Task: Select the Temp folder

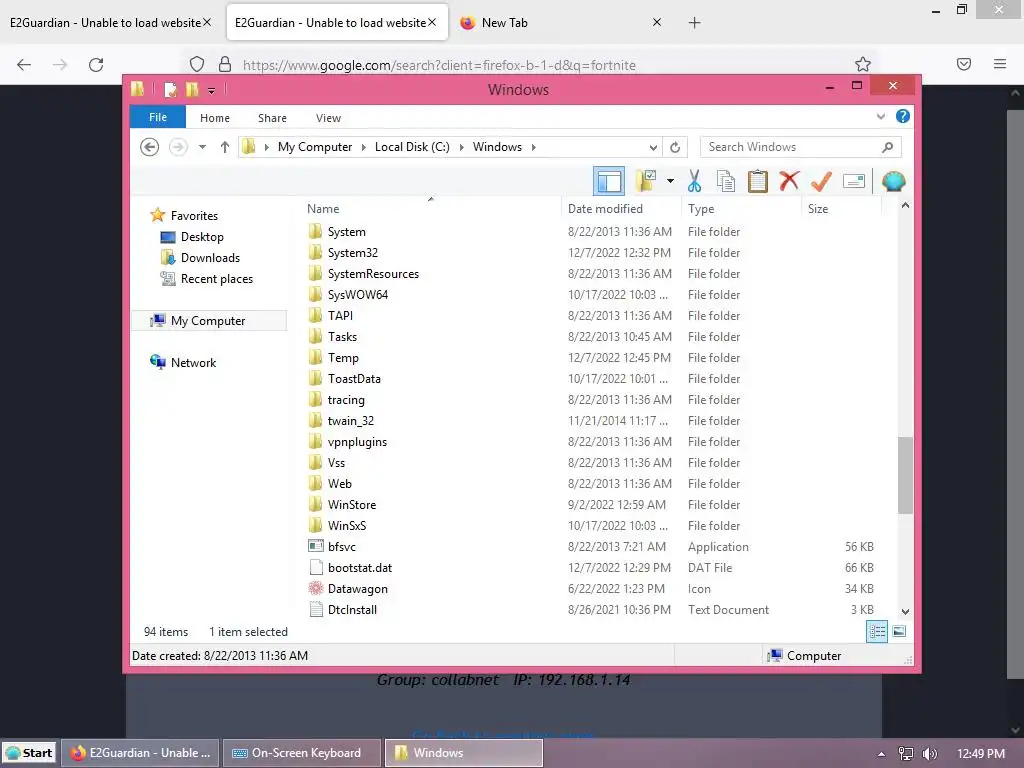Action: click(343, 358)
